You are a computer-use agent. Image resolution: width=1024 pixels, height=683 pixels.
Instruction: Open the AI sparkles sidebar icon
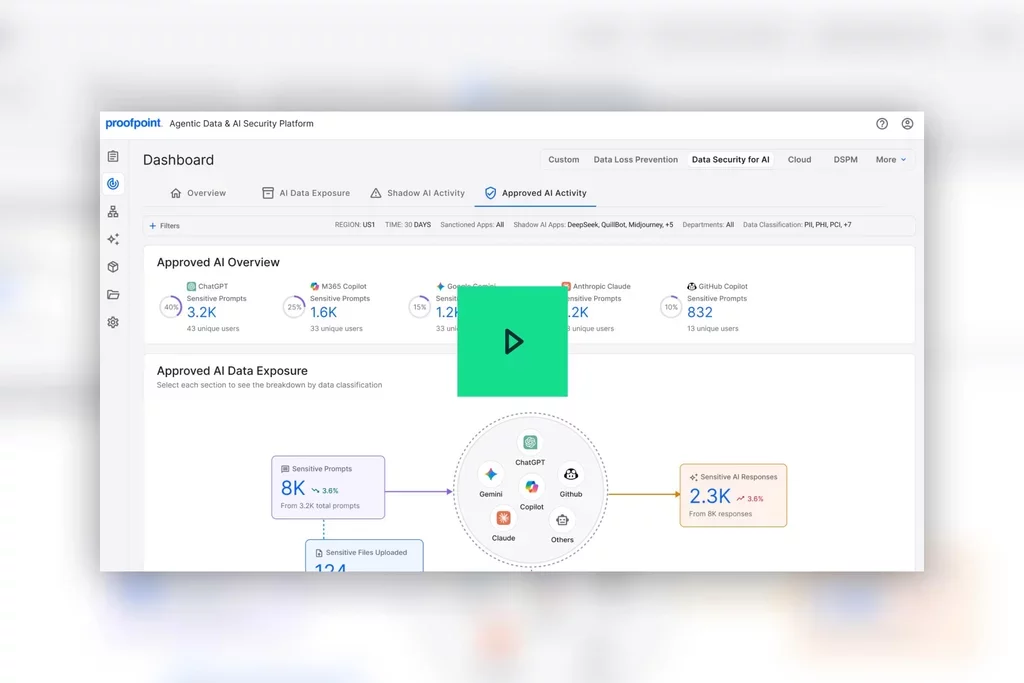113,239
